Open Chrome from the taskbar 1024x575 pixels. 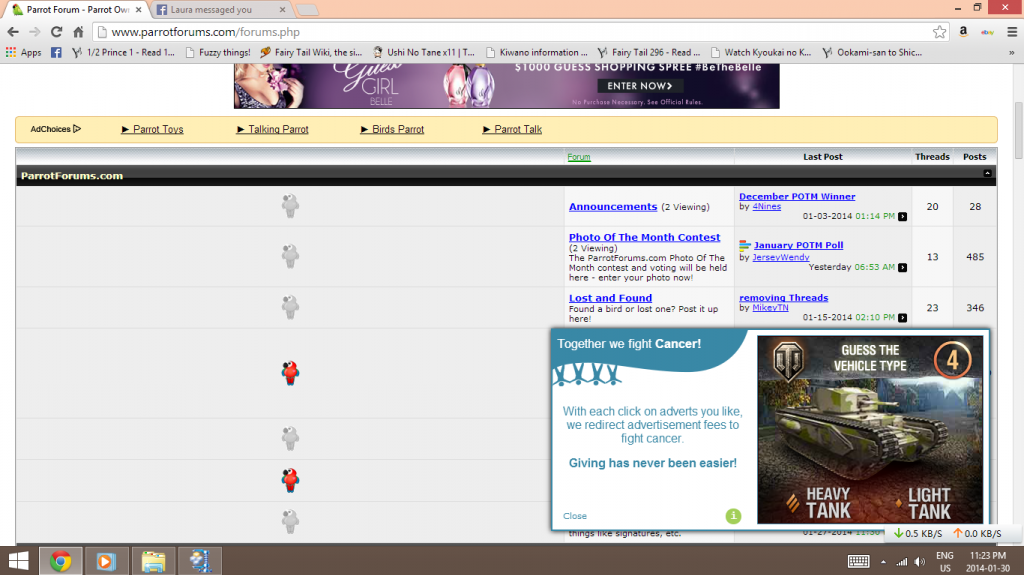(61, 561)
